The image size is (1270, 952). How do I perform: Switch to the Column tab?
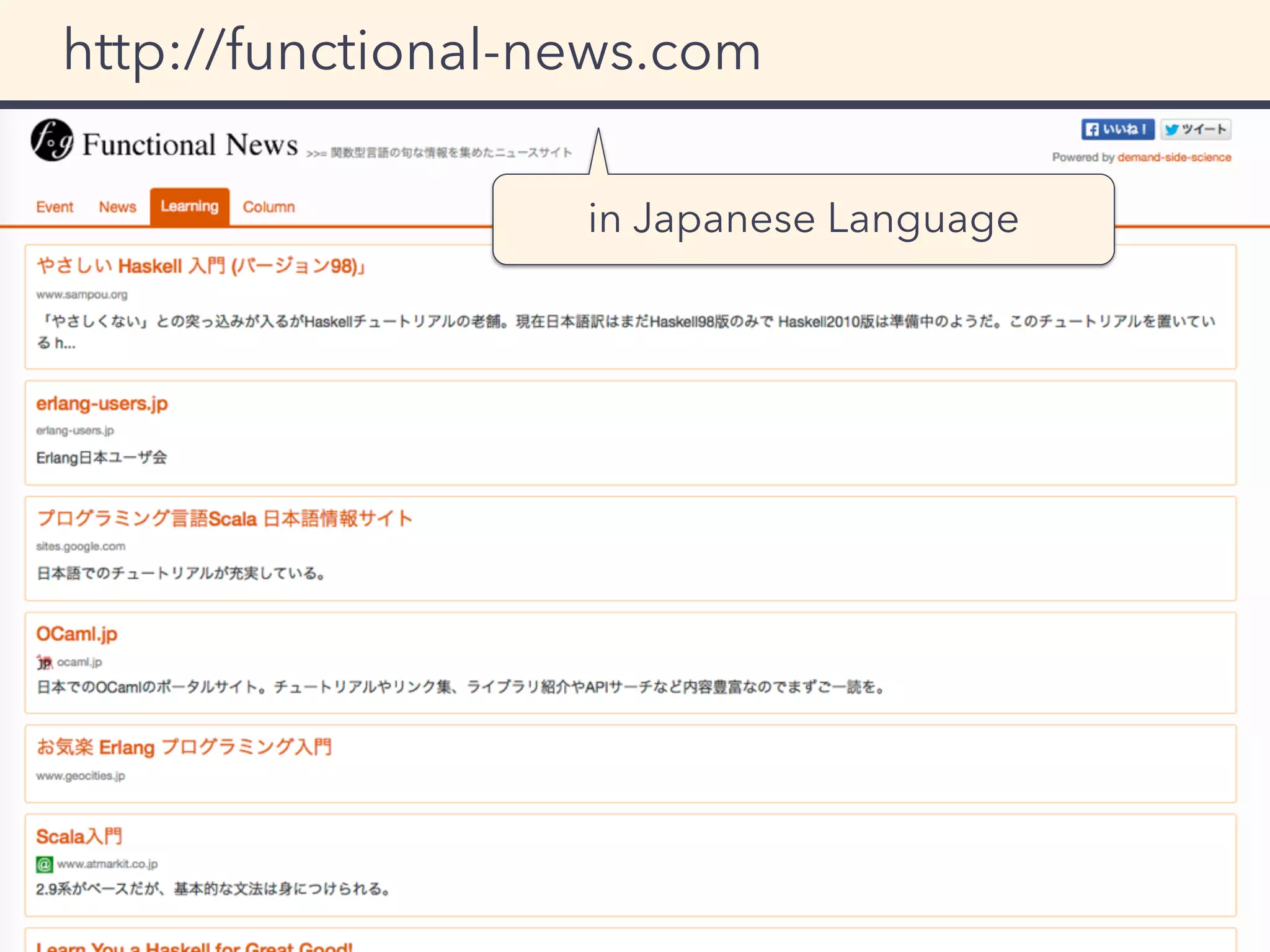click(x=269, y=207)
